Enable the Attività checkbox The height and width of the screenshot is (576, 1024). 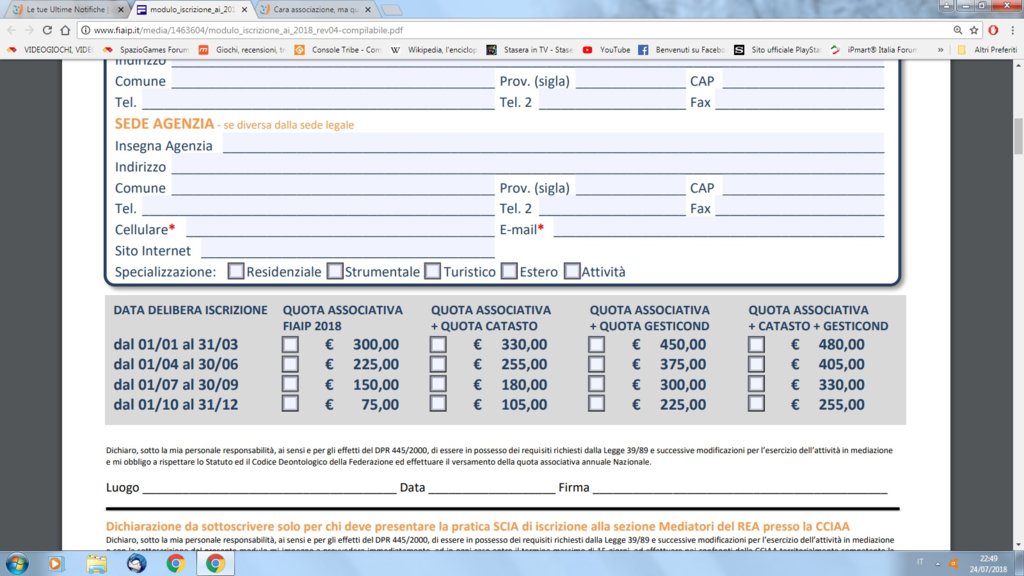click(572, 271)
